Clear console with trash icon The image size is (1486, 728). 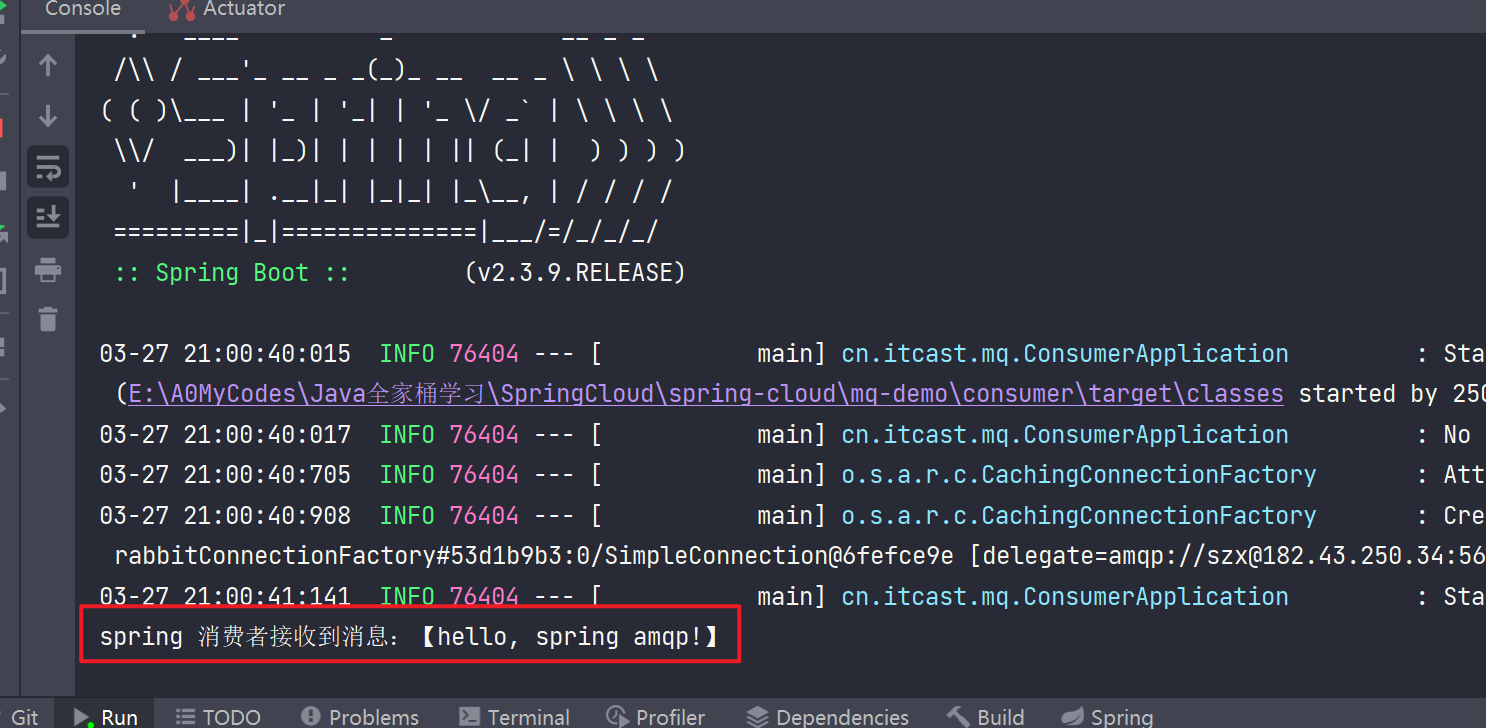pos(48,319)
